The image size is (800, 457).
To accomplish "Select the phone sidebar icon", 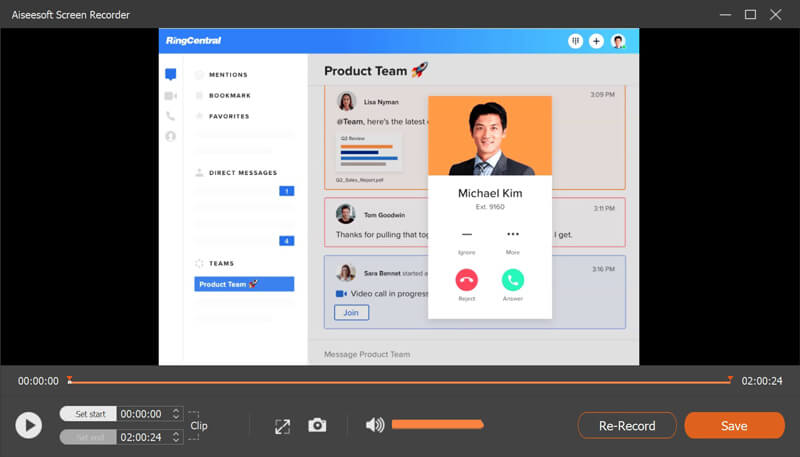I will point(170,116).
